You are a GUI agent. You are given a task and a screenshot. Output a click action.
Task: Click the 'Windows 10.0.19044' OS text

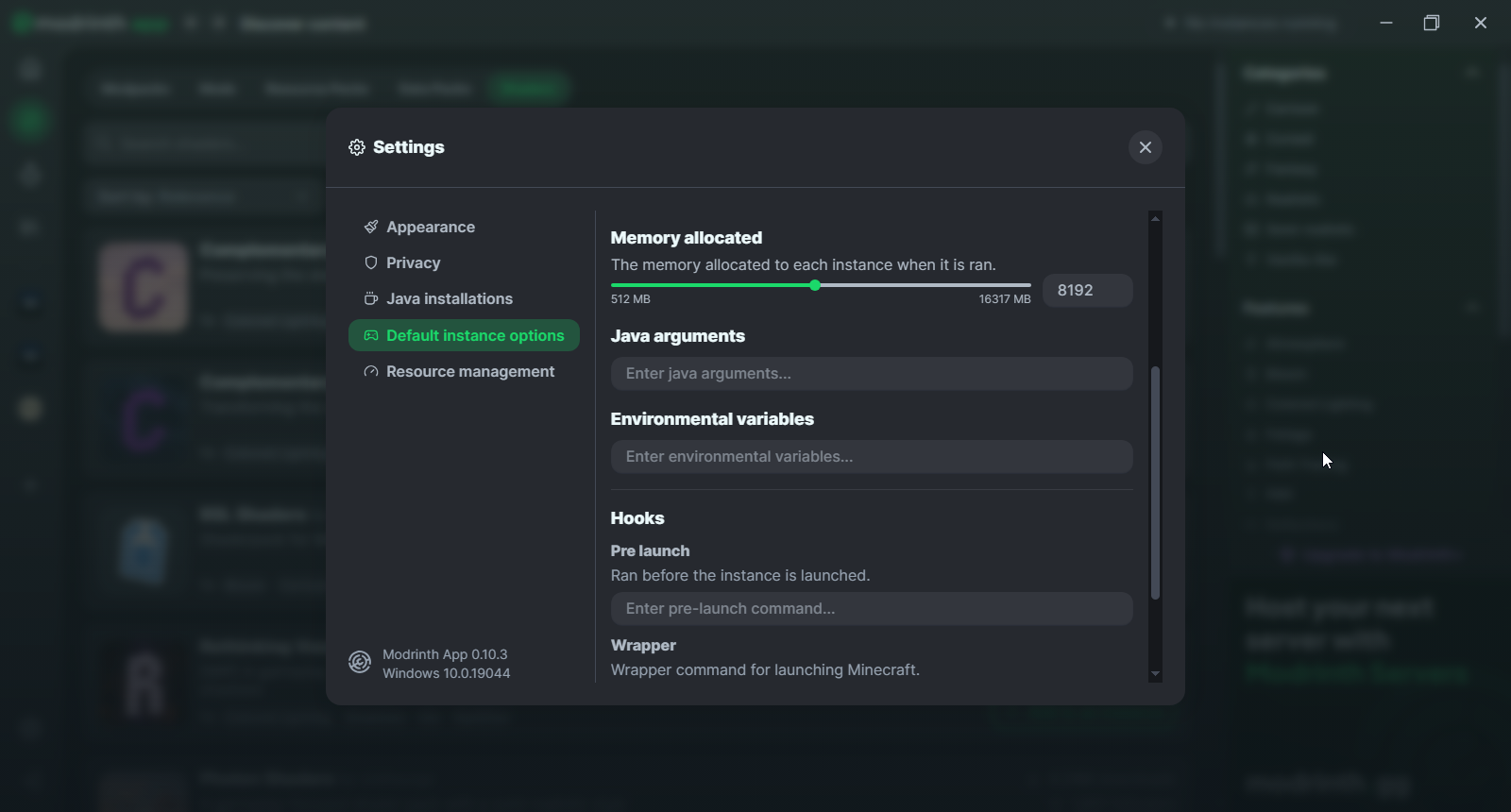[x=447, y=673]
